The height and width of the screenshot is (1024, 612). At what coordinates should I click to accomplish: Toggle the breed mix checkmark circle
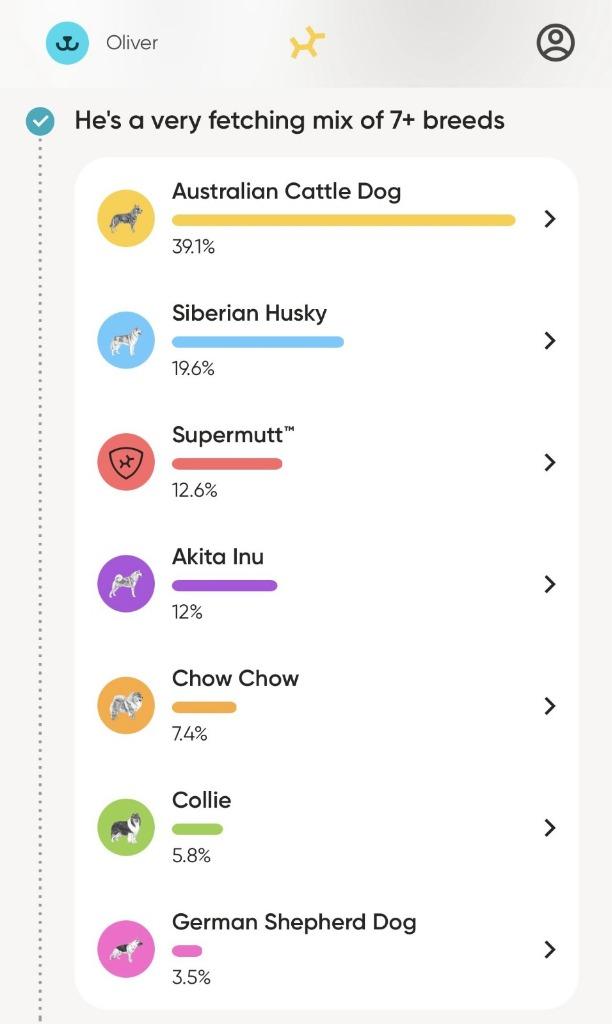[41, 122]
